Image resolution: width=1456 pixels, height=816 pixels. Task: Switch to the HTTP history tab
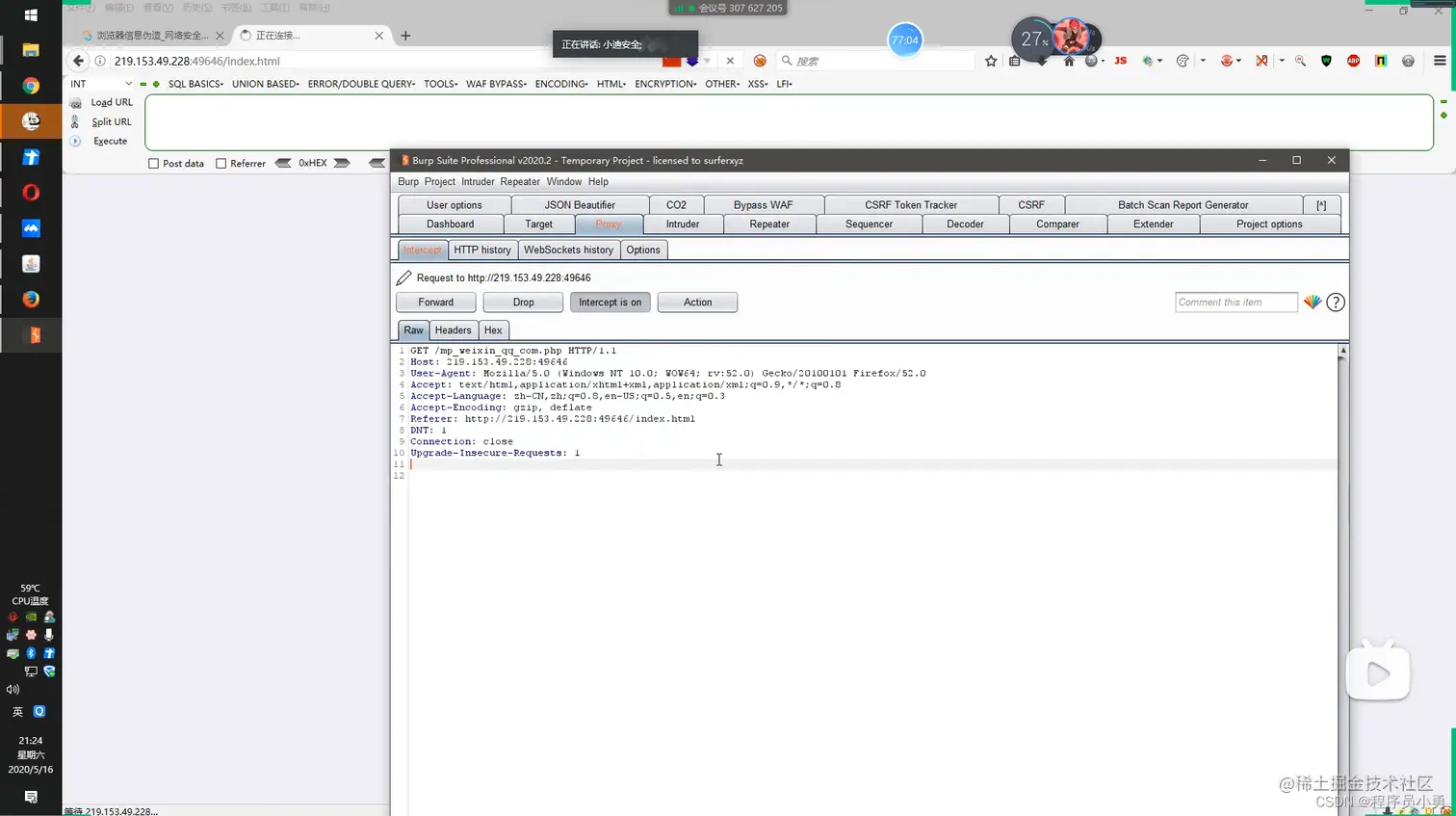[x=482, y=250]
